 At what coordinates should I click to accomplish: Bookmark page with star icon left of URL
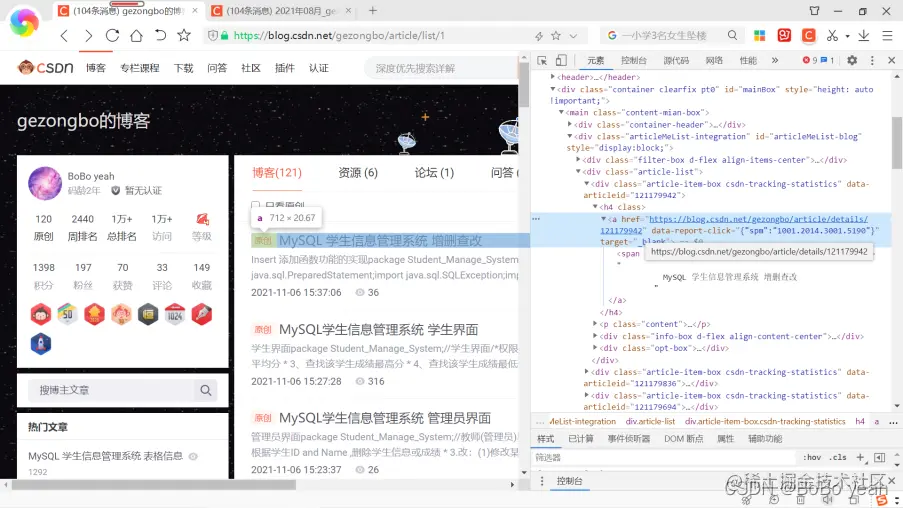[x=184, y=36]
